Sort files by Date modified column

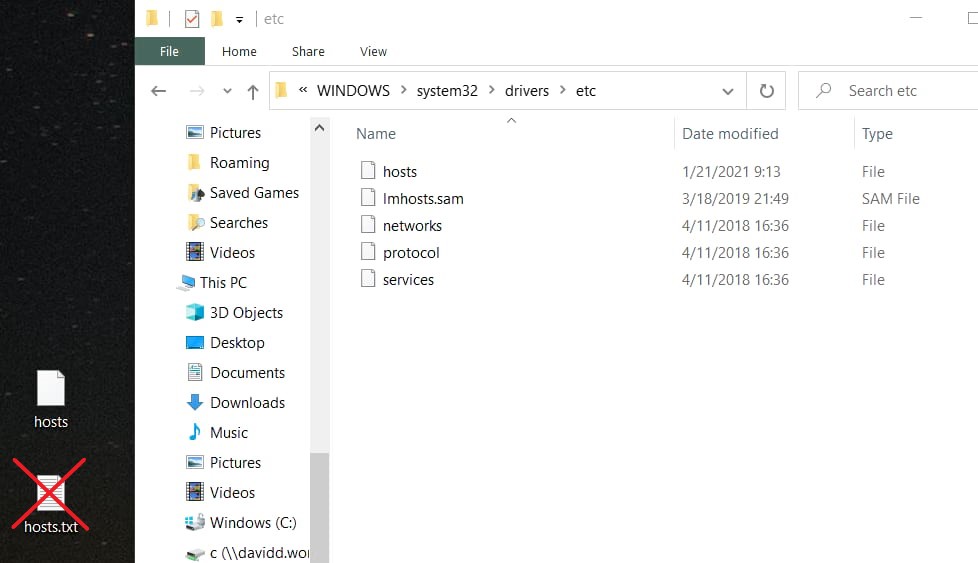pyautogui.click(x=730, y=134)
